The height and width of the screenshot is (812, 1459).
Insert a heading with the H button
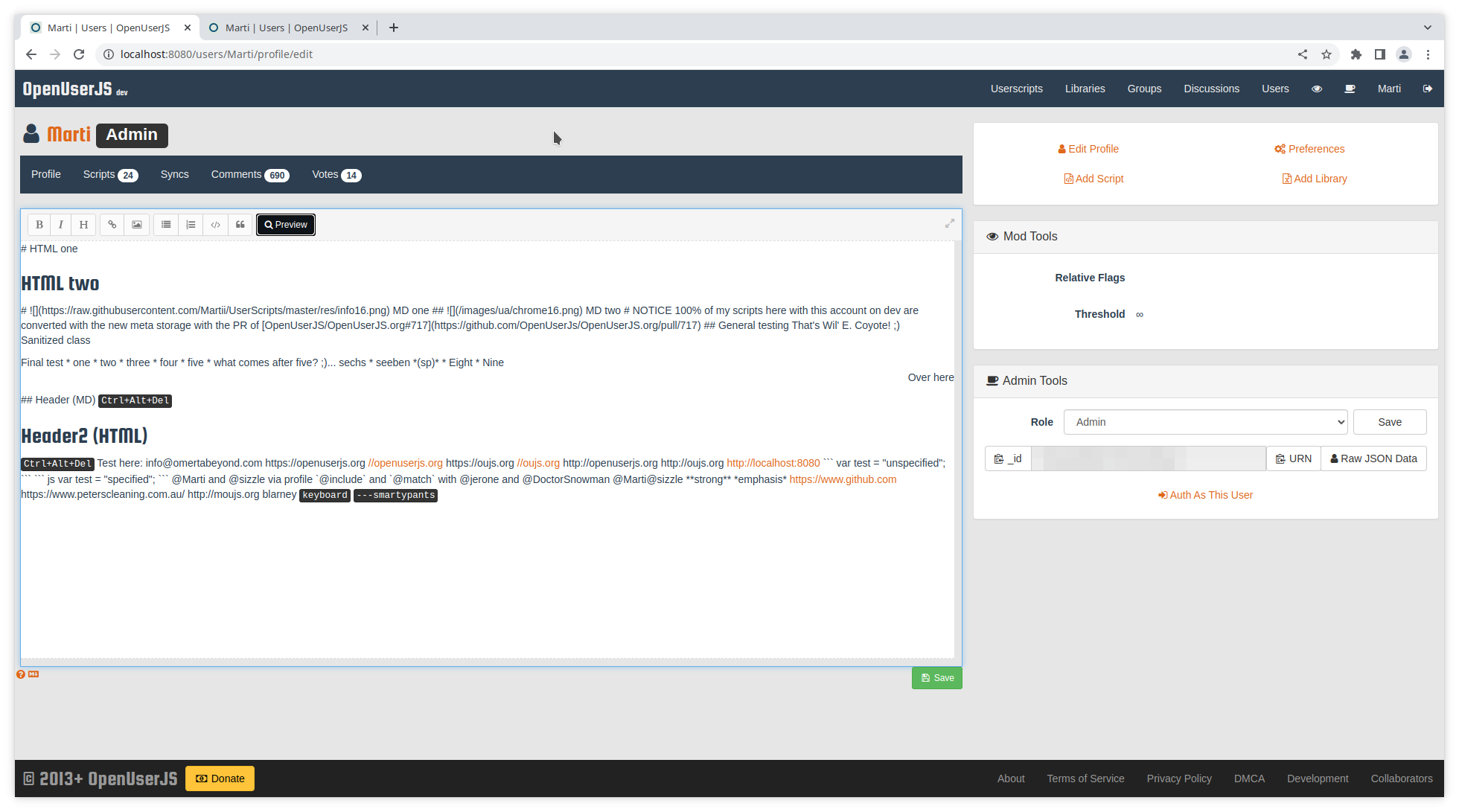pos(83,225)
